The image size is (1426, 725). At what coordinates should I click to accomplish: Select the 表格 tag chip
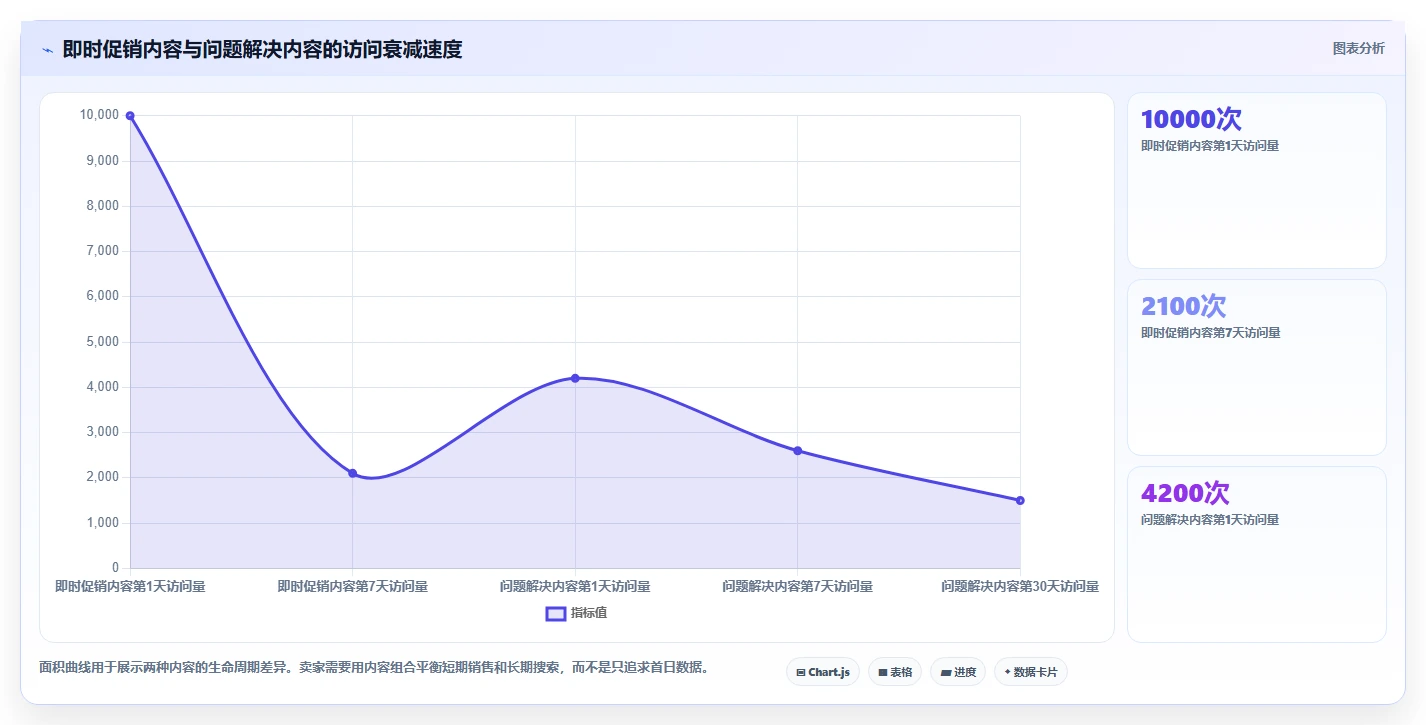895,672
